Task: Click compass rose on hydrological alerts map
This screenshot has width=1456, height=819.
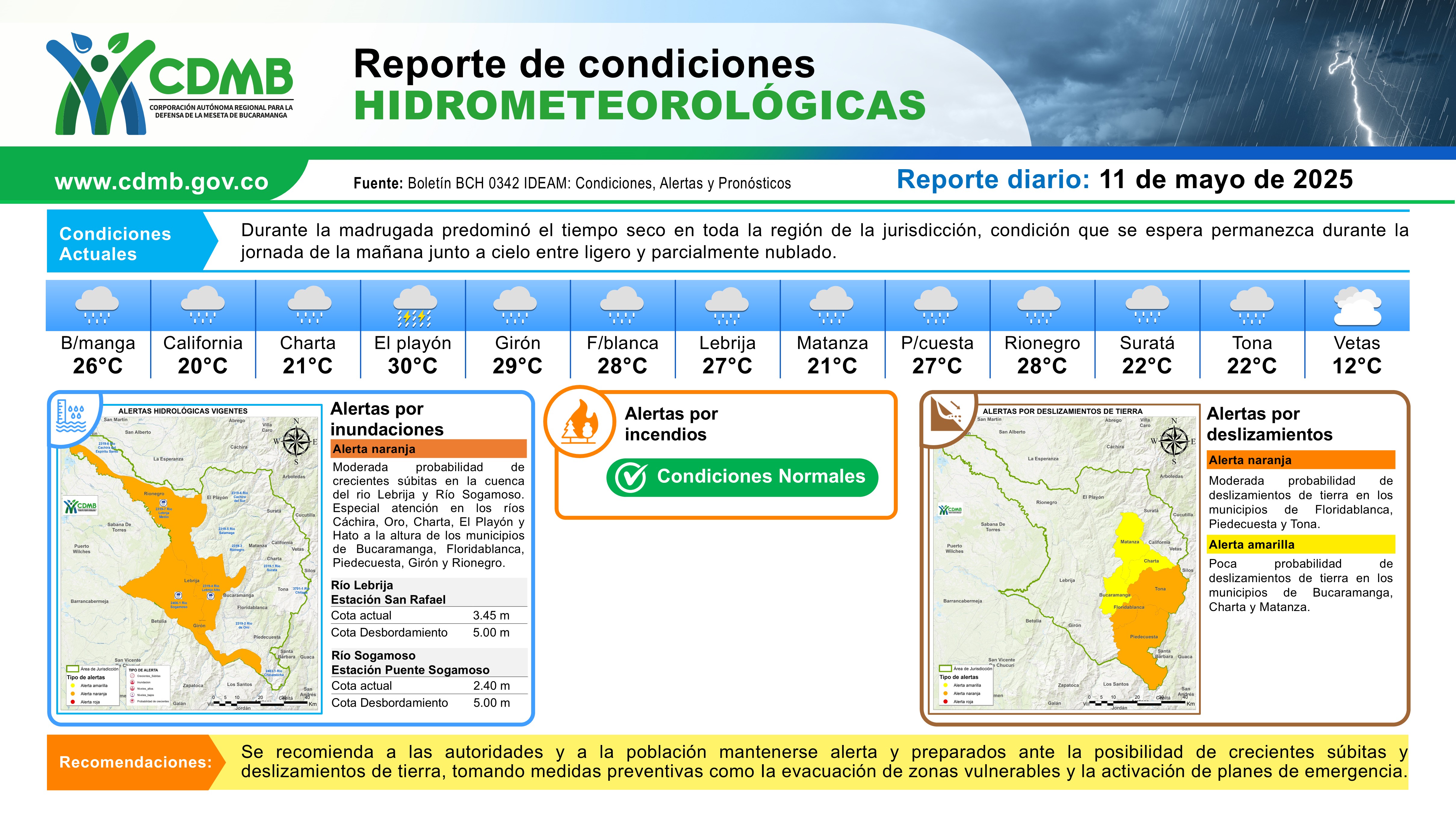Action: point(296,442)
